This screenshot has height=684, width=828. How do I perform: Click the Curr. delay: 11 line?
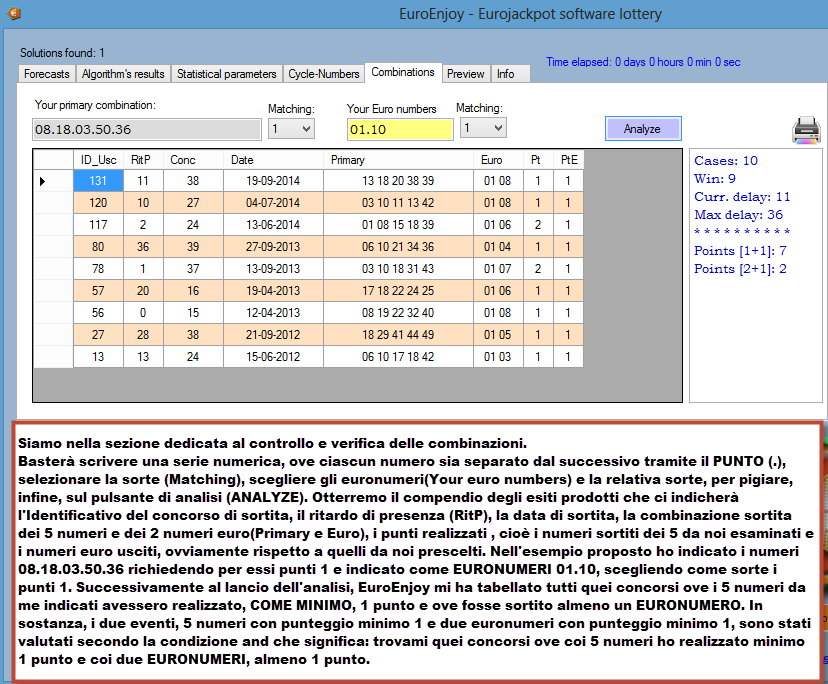[x=742, y=196]
